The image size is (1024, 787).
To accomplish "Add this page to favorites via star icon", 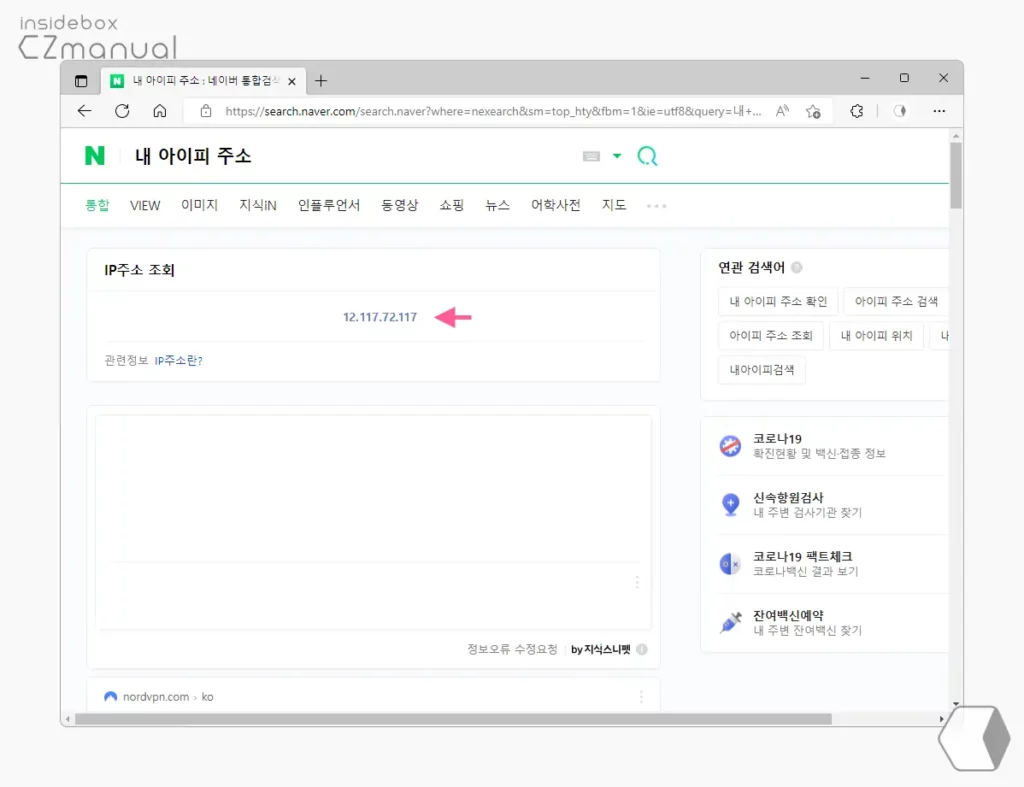I will [x=813, y=111].
